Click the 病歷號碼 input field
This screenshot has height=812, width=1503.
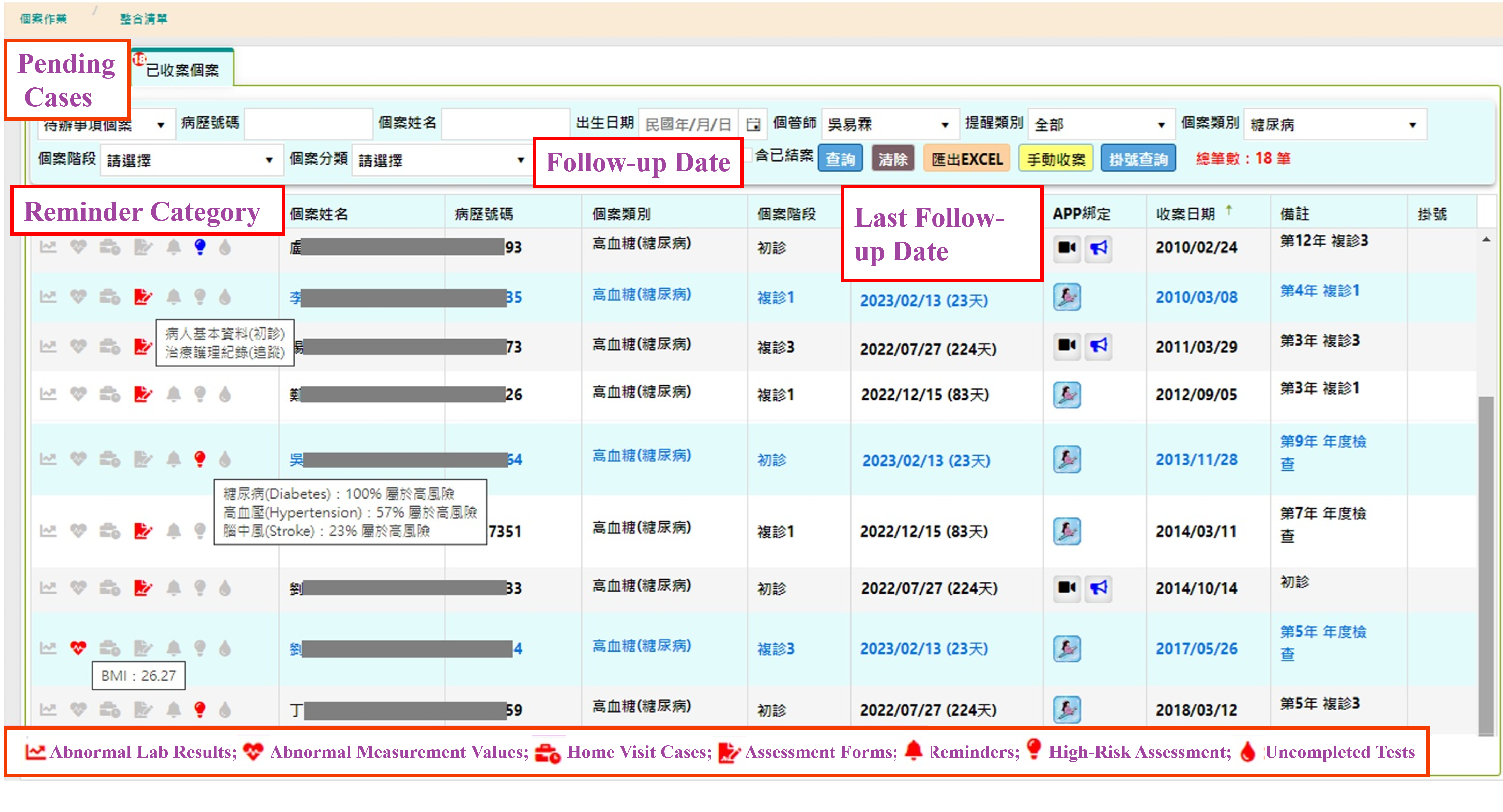click(308, 124)
